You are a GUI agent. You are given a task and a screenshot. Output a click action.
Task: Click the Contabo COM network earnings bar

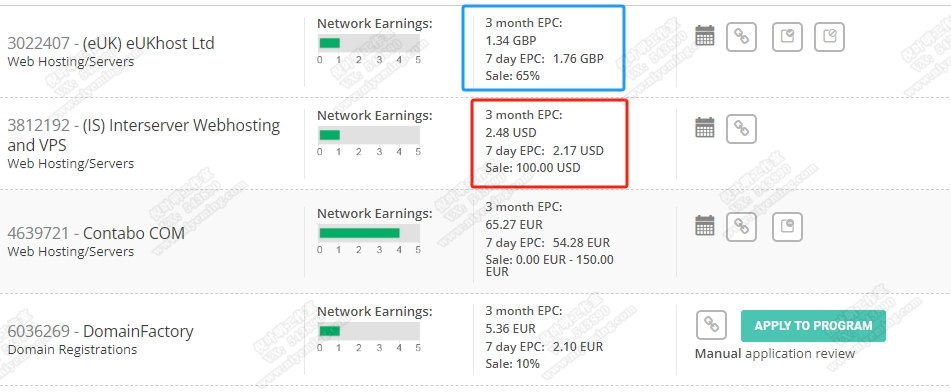(369, 233)
